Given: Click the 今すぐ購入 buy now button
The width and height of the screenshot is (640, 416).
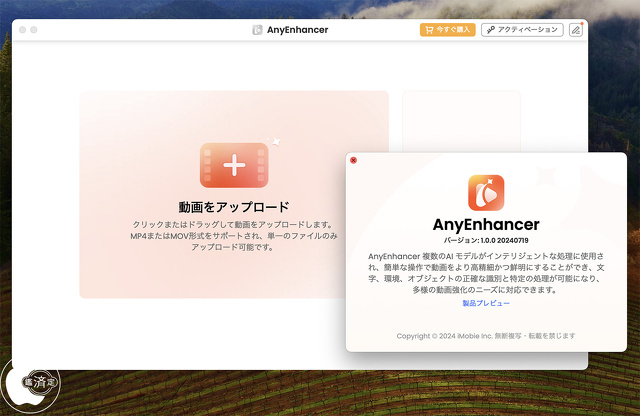Looking at the screenshot, I should click(x=447, y=30).
